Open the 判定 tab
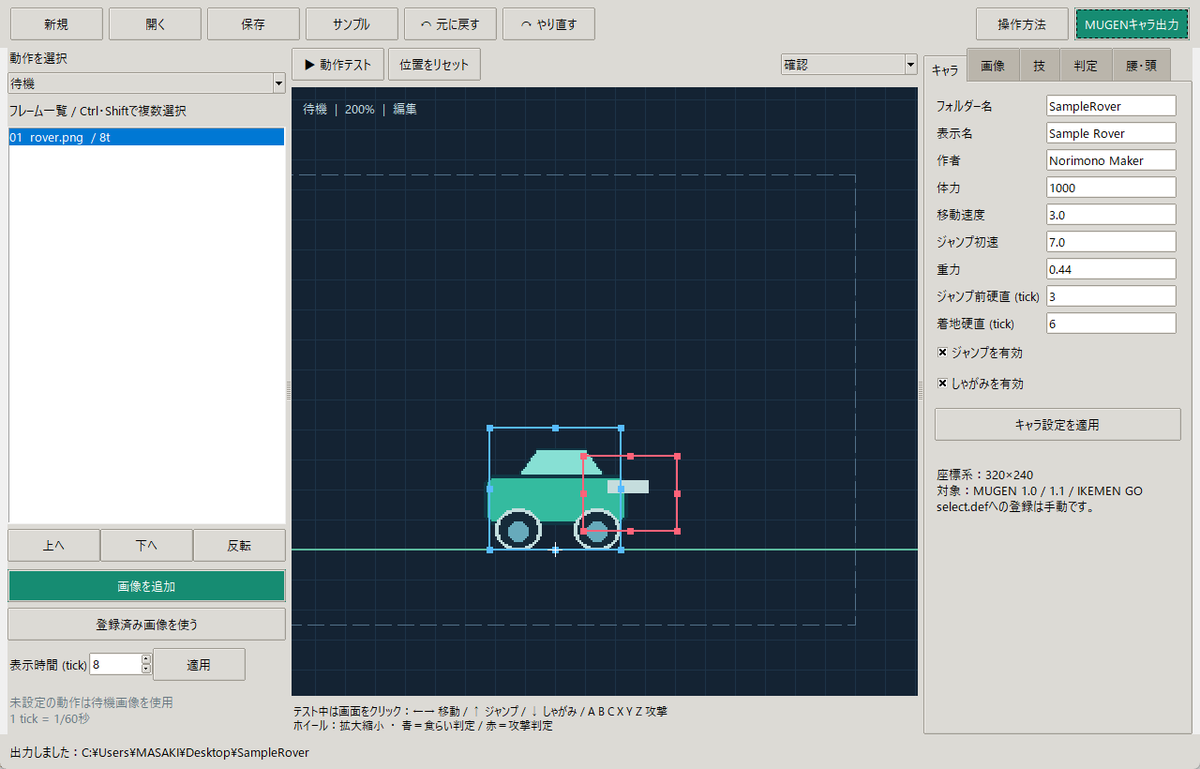 tap(1086, 67)
